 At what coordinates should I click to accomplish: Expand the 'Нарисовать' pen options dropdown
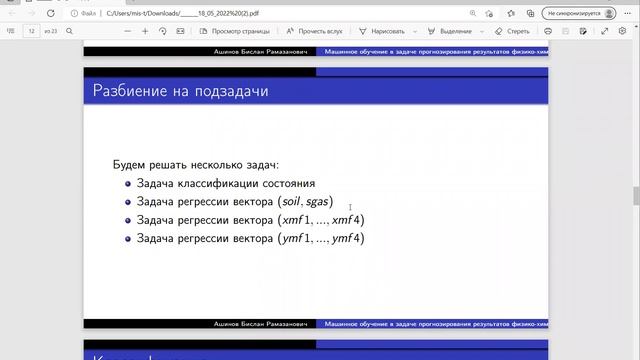(415, 31)
